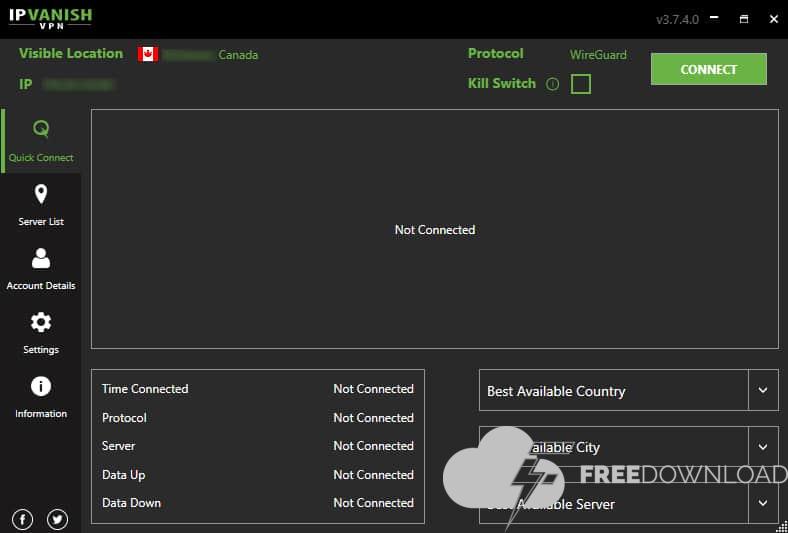Expand the Best Available Server dropdown arrow
This screenshot has height=533, width=788.
[763, 503]
